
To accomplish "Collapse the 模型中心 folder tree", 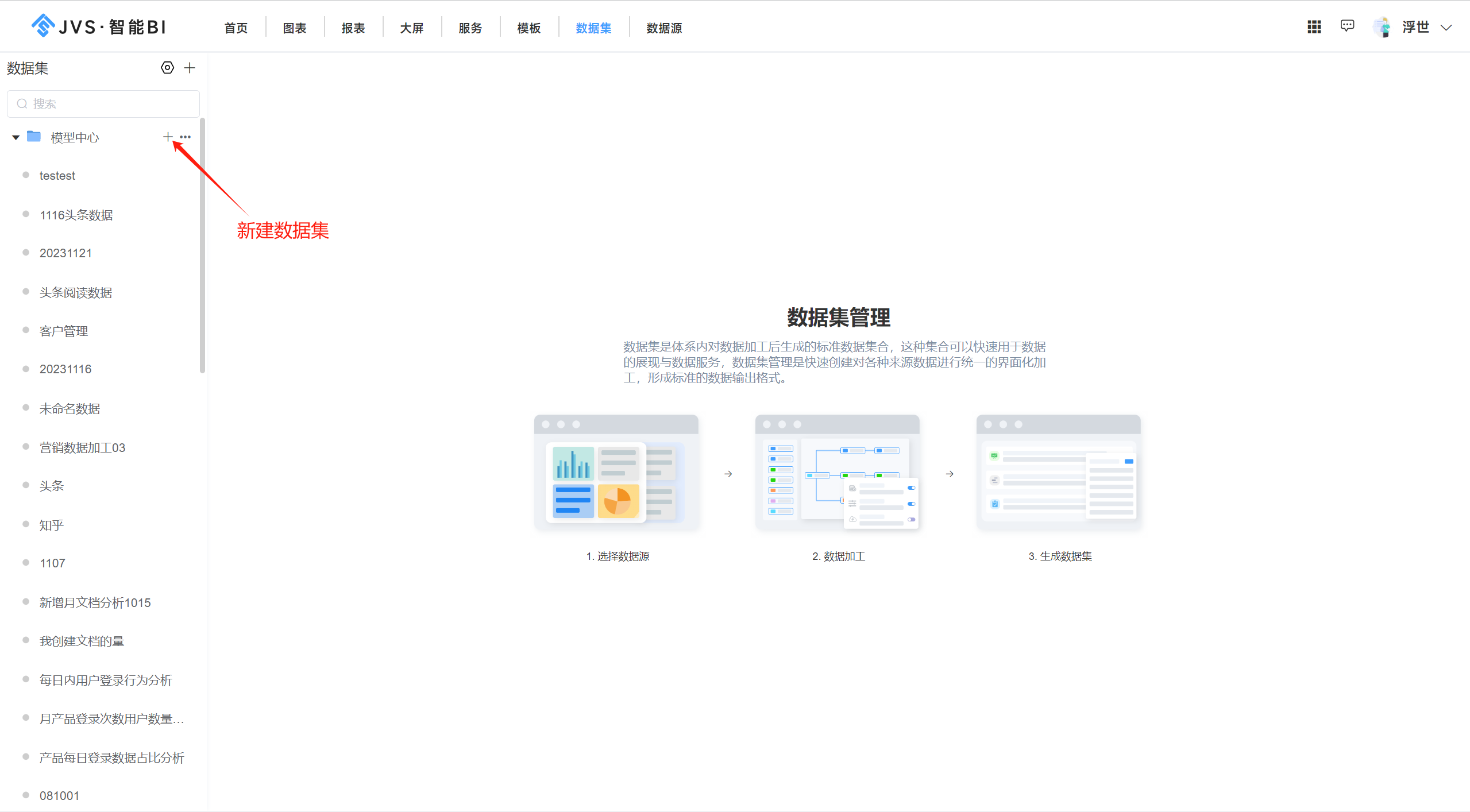I will point(16,137).
